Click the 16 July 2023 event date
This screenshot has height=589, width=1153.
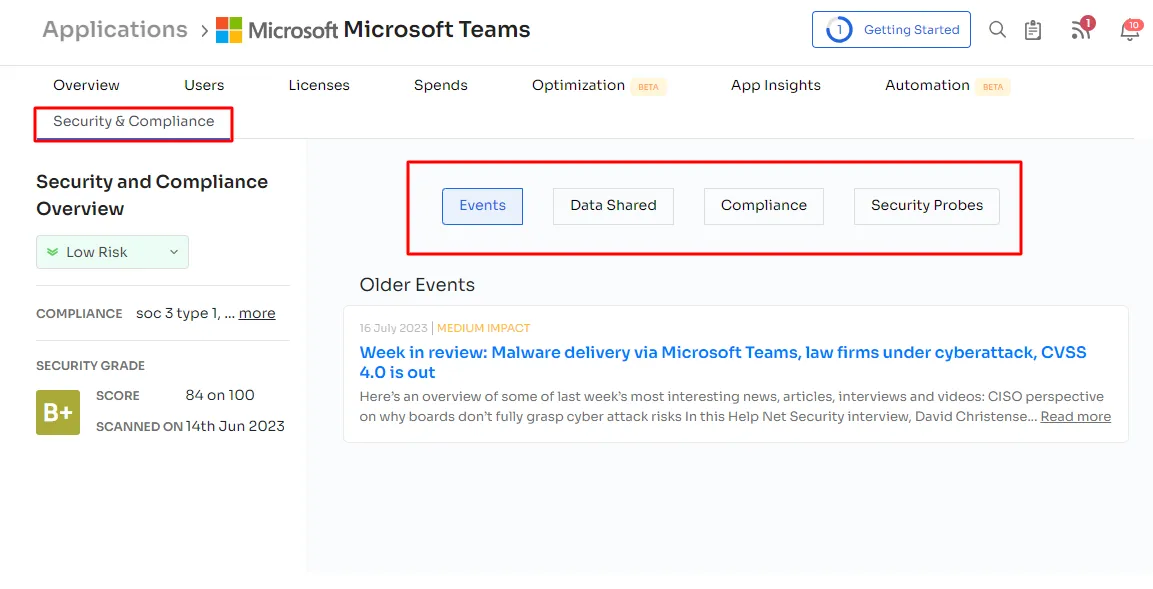(x=393, y=328)
